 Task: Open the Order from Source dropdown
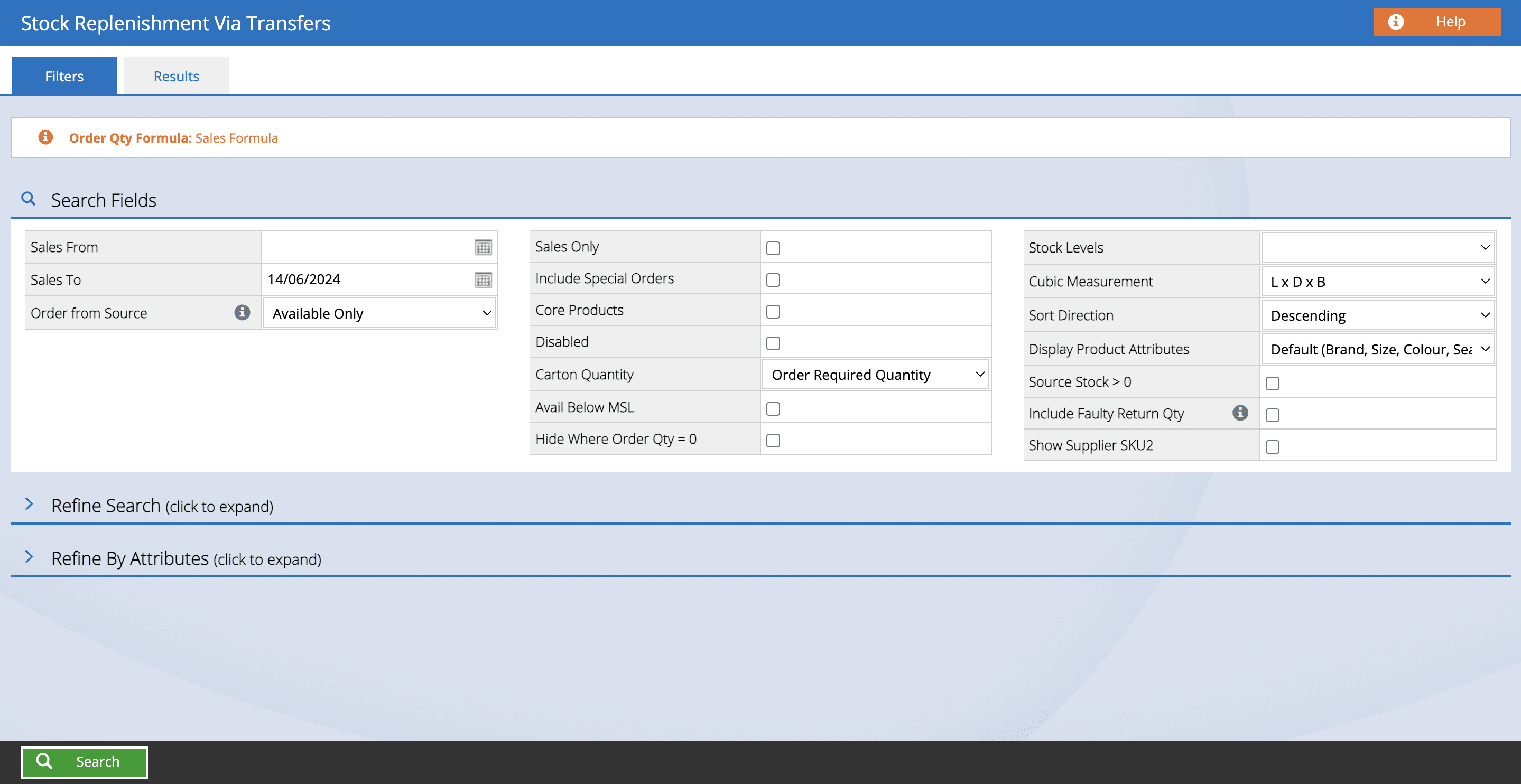coord(379,313)
